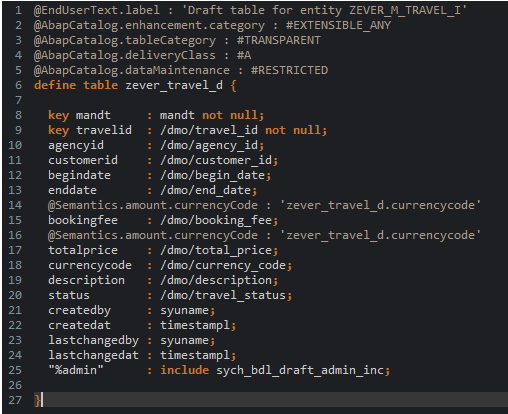Click the 'syuname' type on line 21
Image resolution: width=508 pixels, height=414 pixels.
coord(185,310)
